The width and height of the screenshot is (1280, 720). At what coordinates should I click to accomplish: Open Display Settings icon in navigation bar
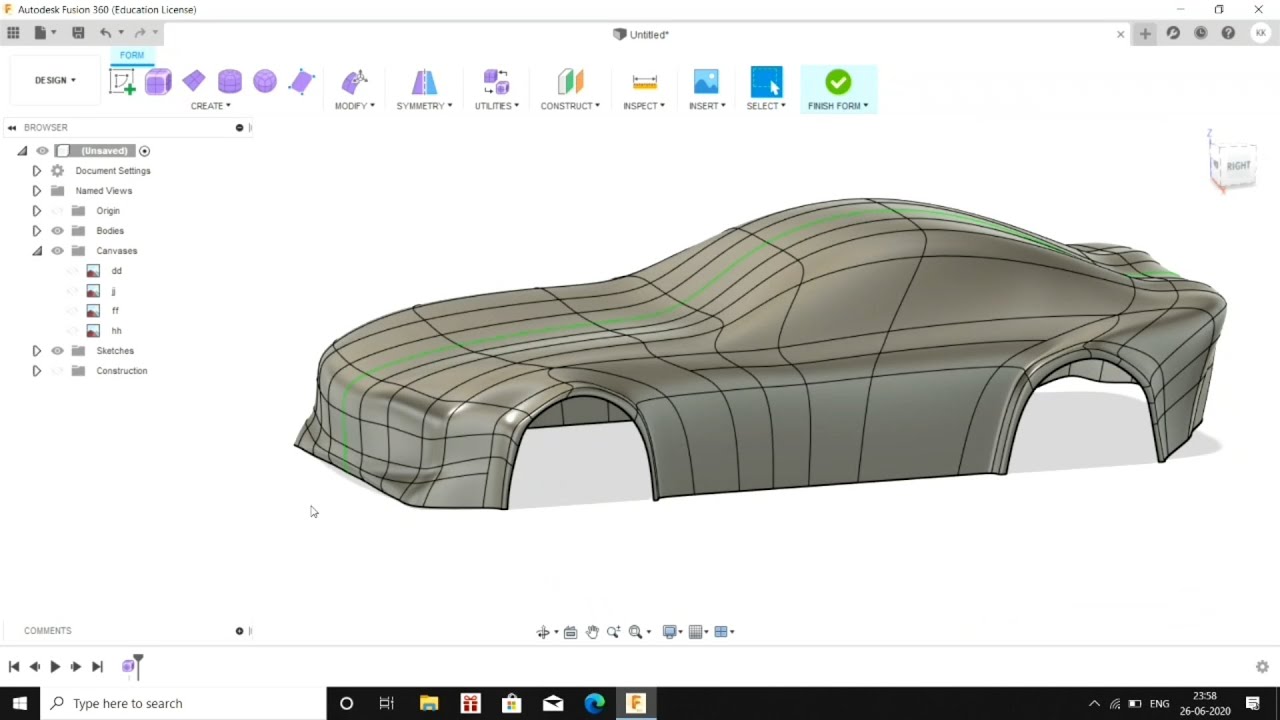[x=670, y=632]
